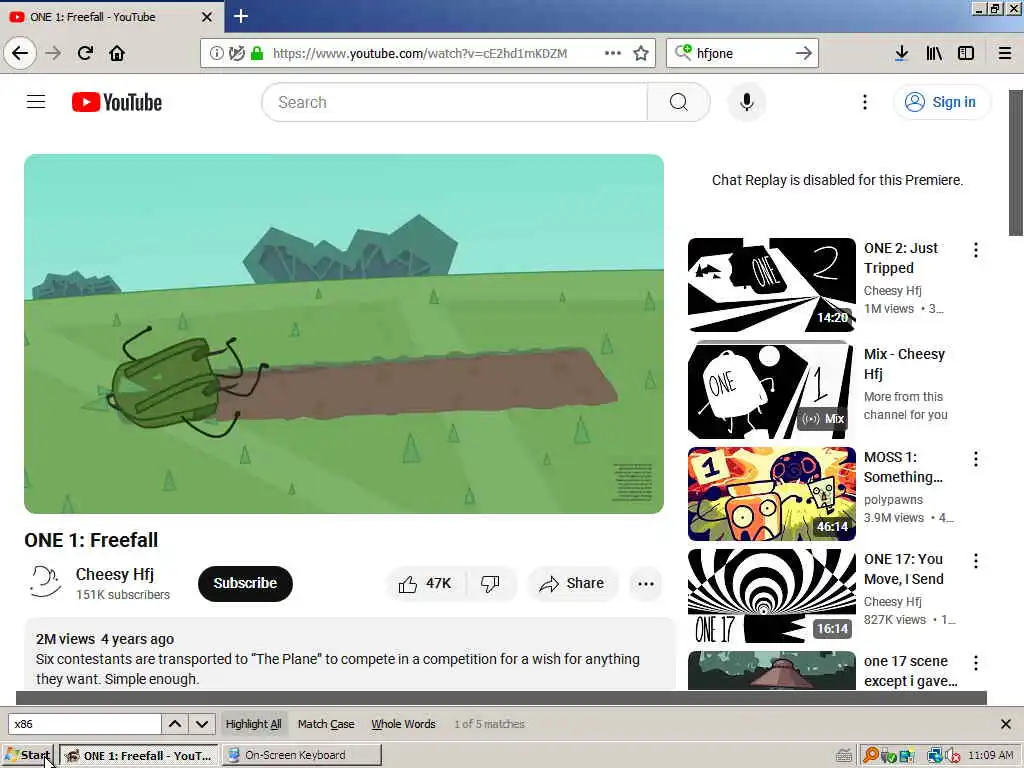Click the Cheesy Hfj channel under ONE 17
The height and width of the screenshot is (768, 1024).
(892, 601)
